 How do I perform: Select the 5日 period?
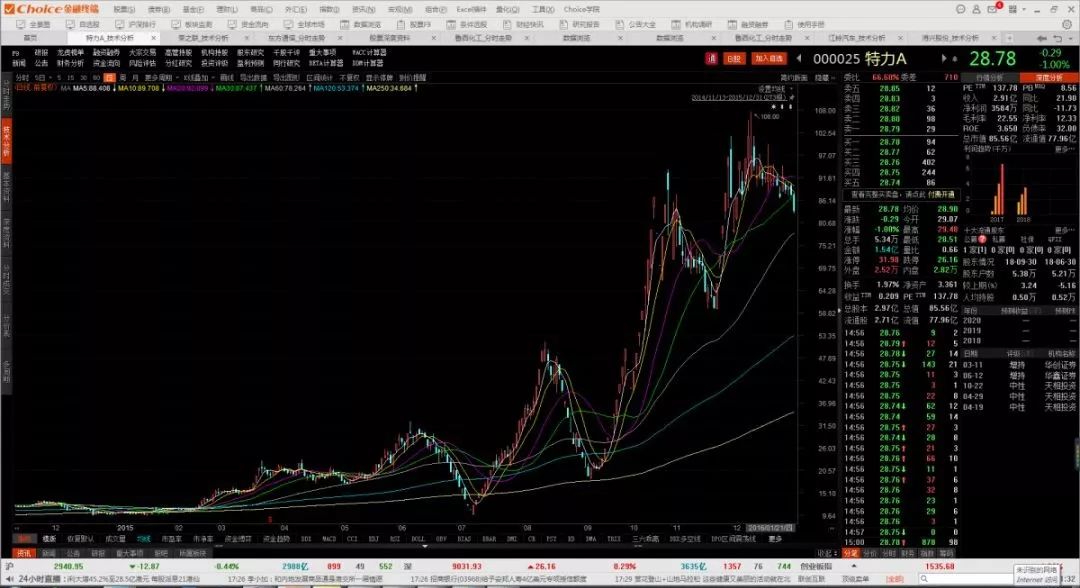(x=40, y=78)
